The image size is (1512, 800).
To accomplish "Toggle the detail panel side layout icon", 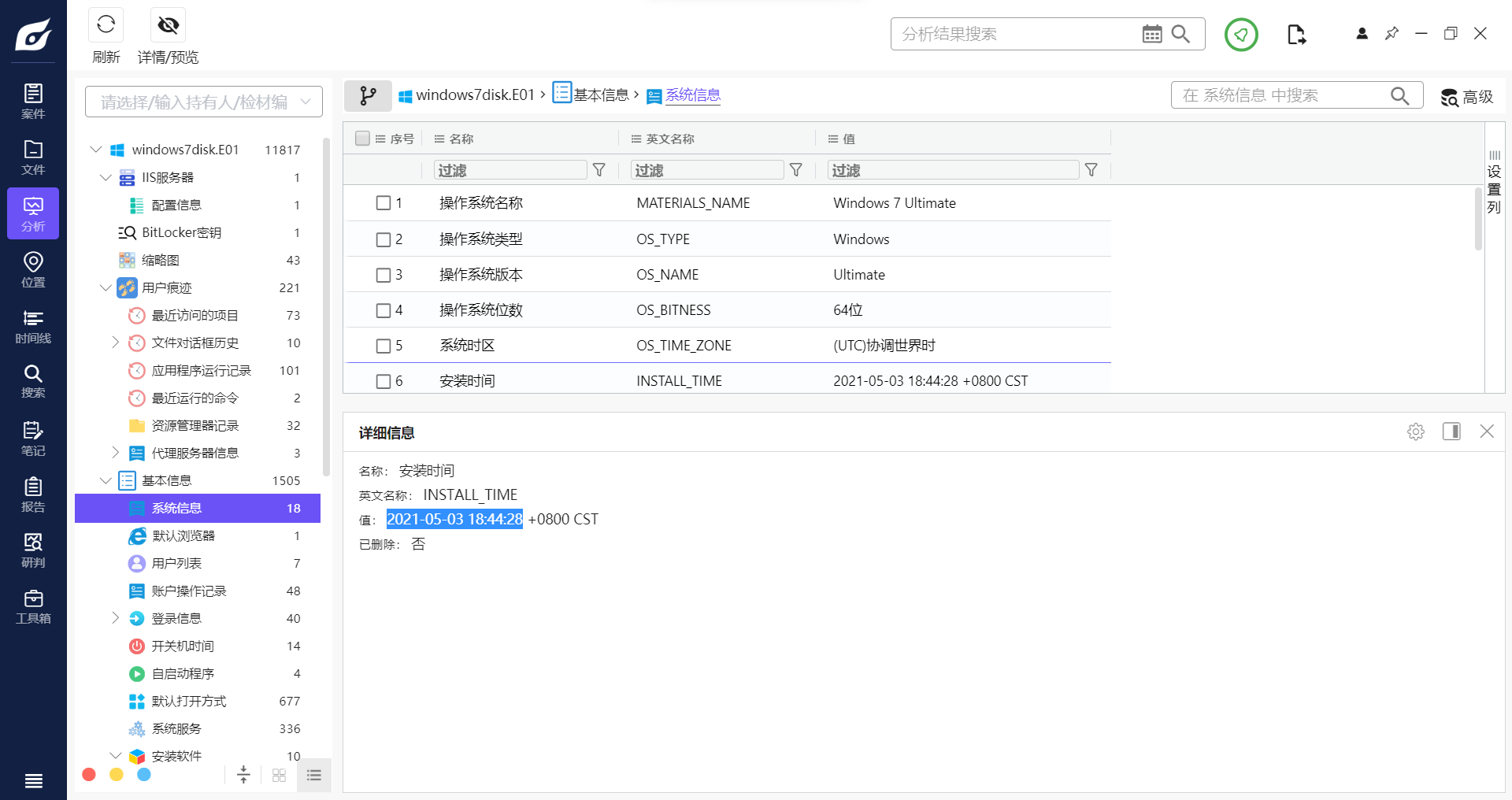I will (x=1451, y=431).
